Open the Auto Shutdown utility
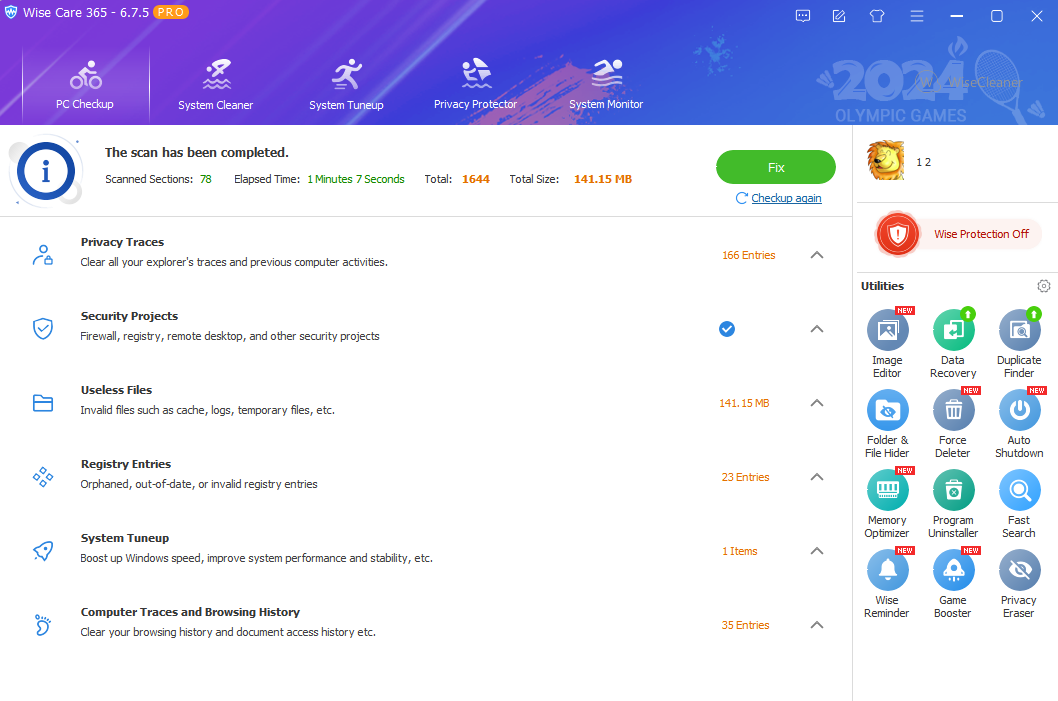 tap(1019, 423)
